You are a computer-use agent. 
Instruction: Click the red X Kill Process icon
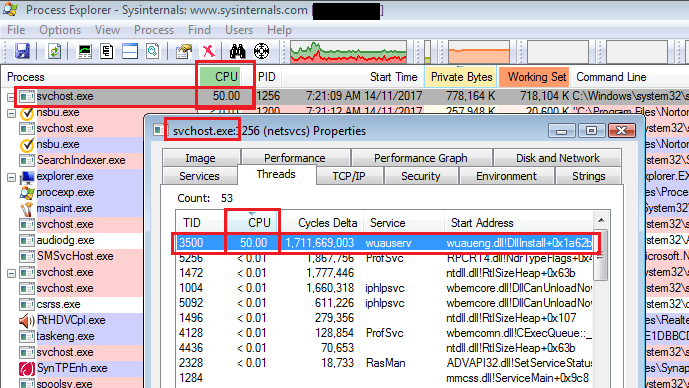coord(209,51)
